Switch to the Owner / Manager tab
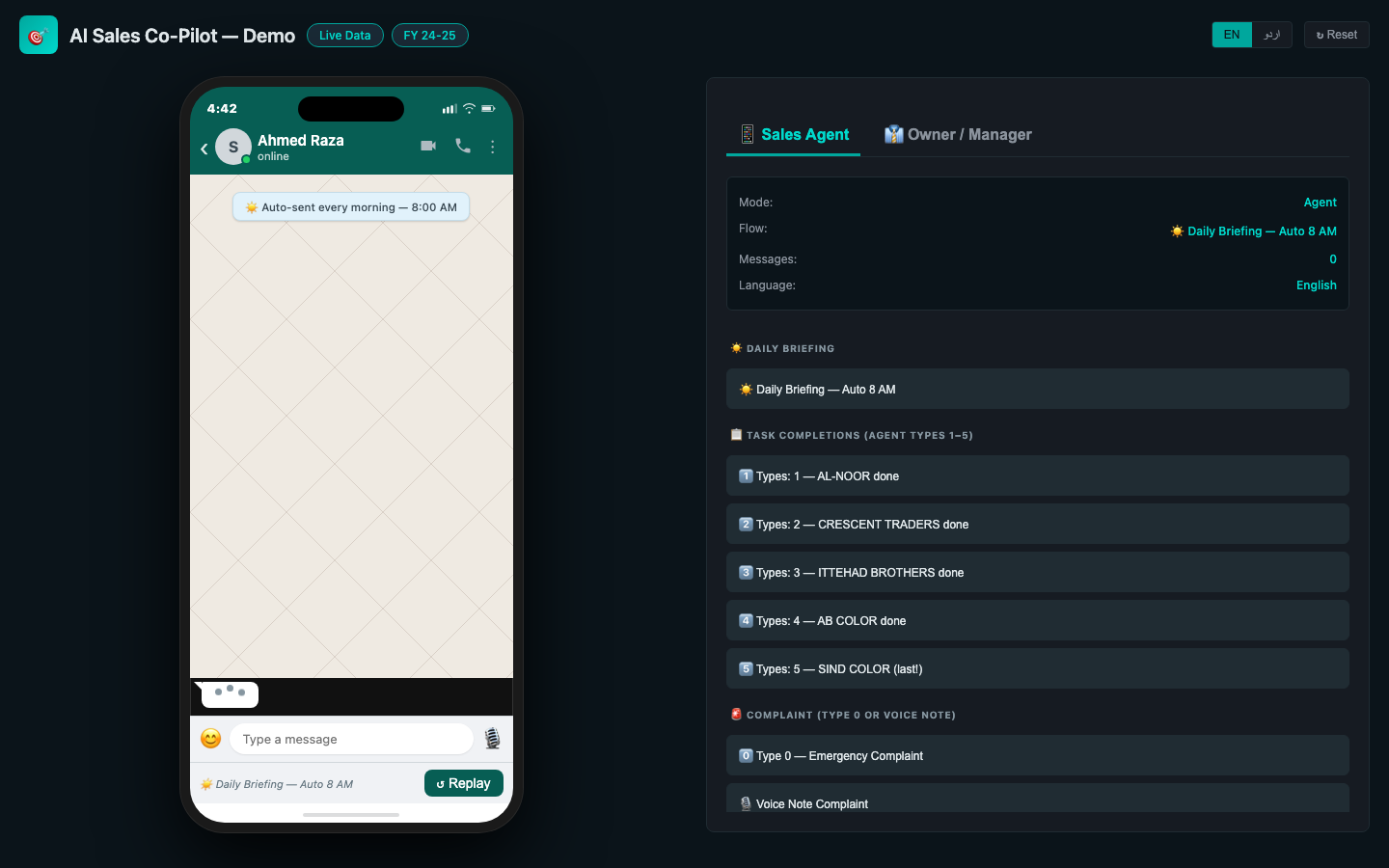This screenshot has height=868, width=1389. (x=958, y=135)
